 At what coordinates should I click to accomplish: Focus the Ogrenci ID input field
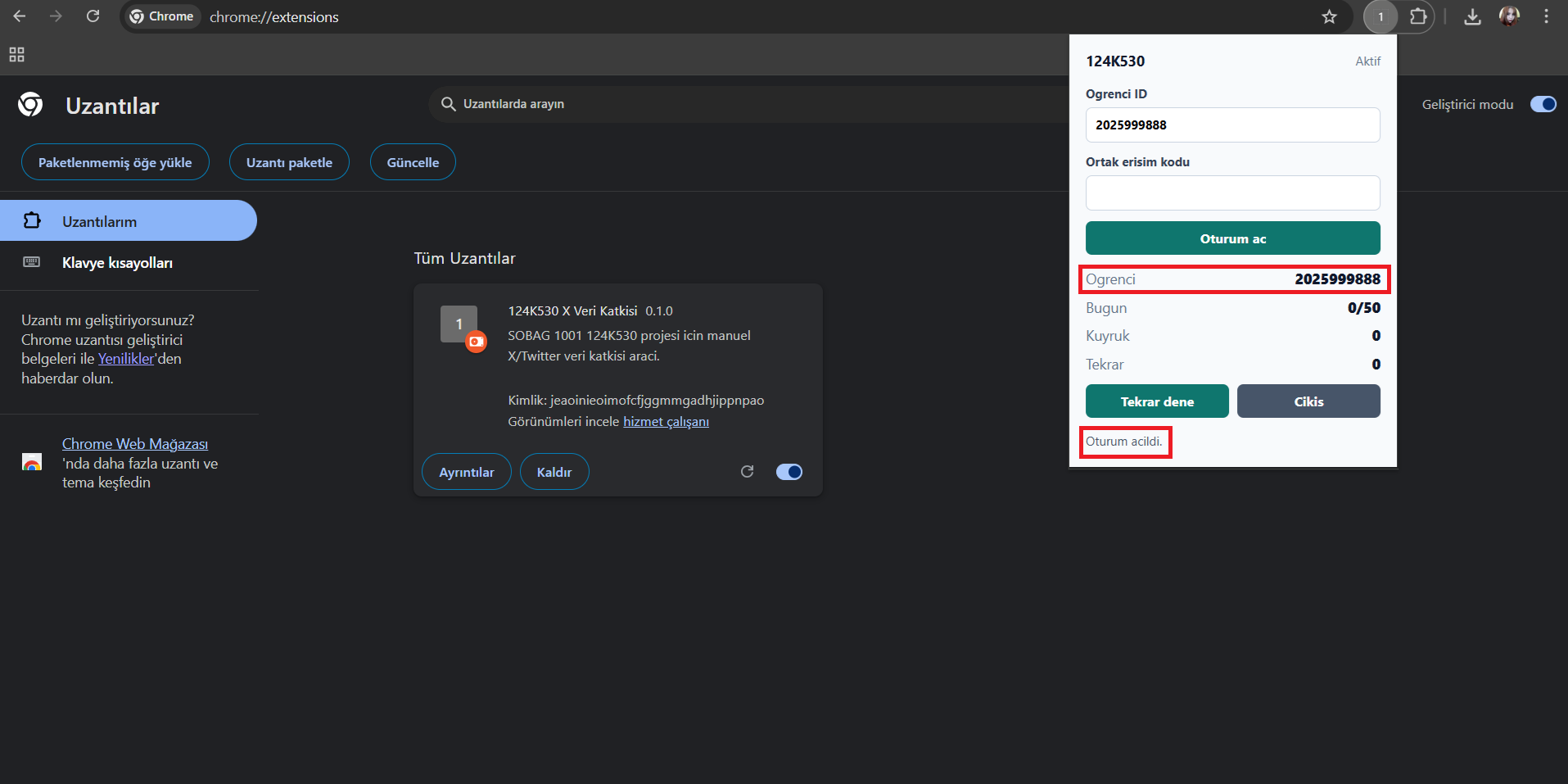pos(1232,125)
